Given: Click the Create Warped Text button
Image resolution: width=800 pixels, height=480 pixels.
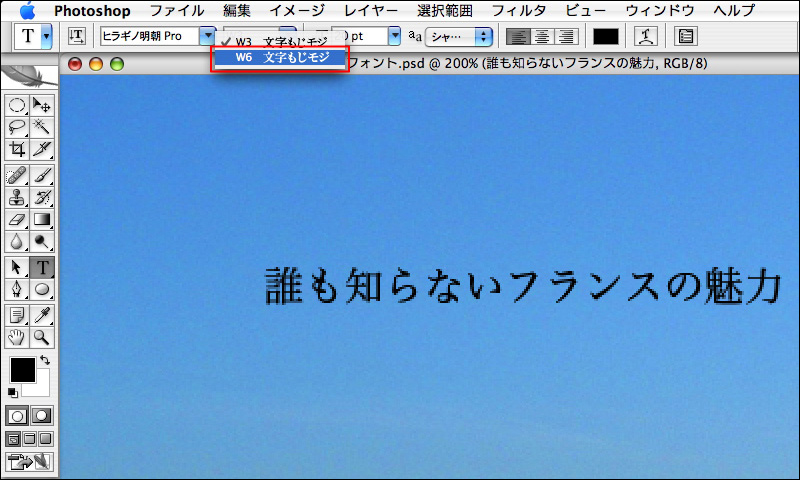Looking at the screenshot, I should point(645,36).
